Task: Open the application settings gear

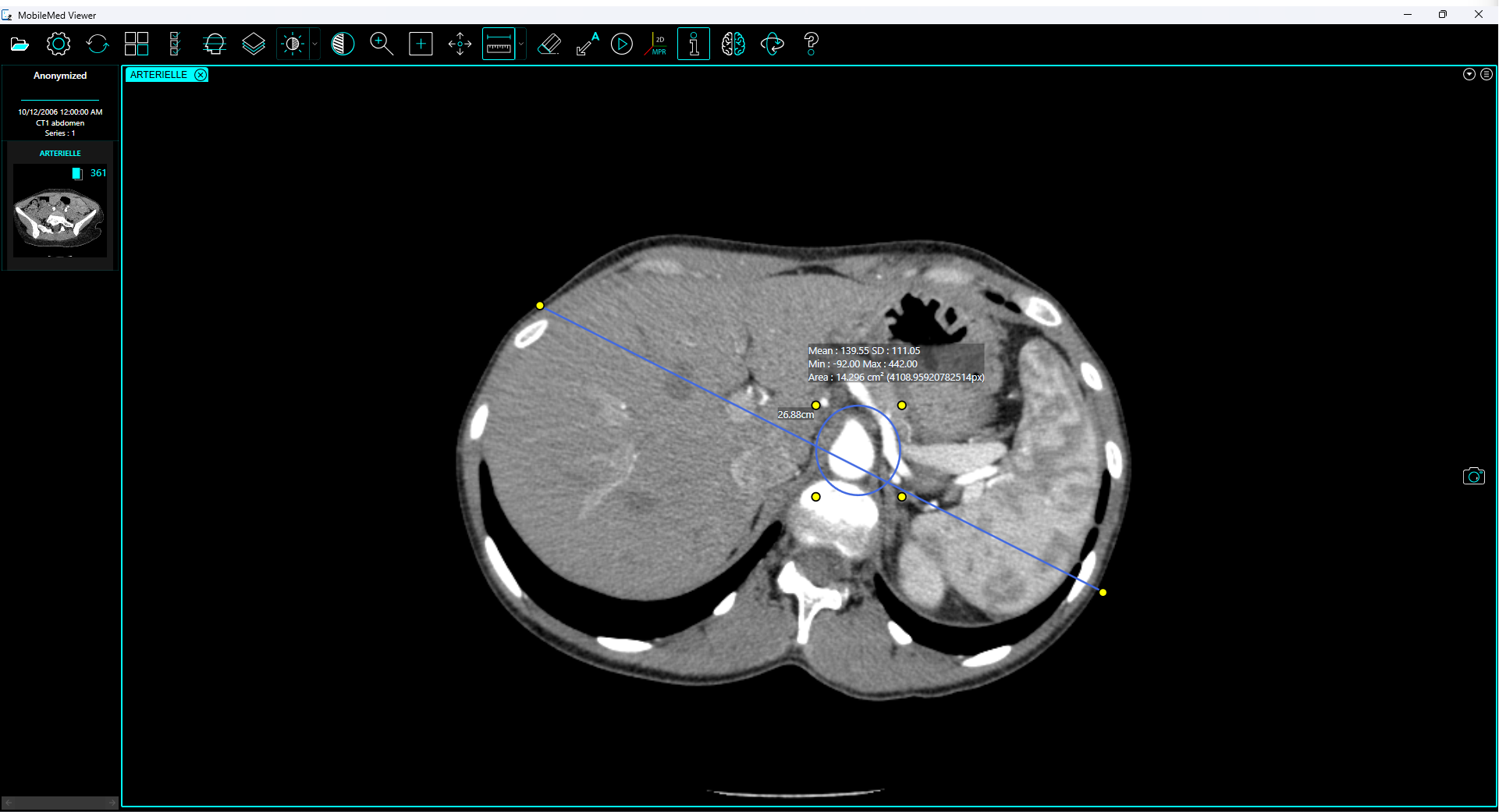Action: pyautogui.click(x=58, y=44)
